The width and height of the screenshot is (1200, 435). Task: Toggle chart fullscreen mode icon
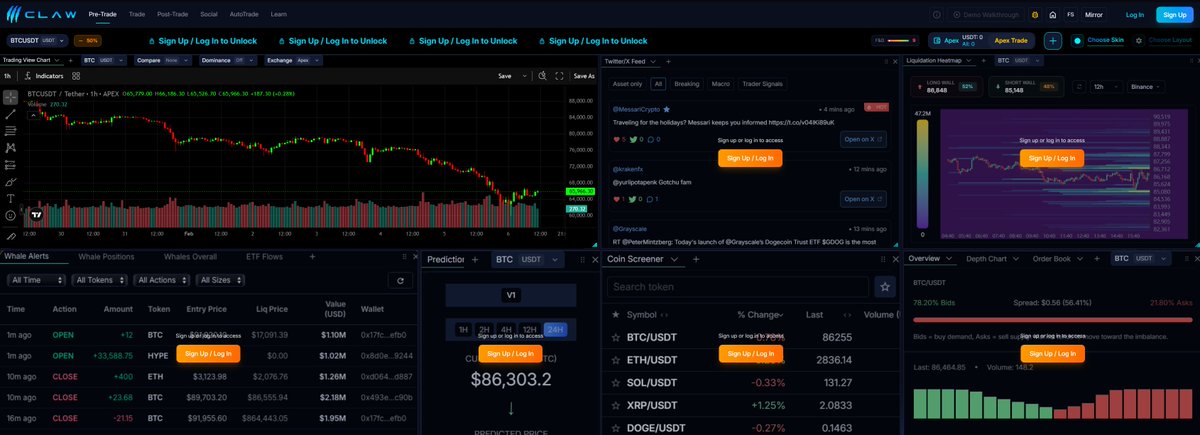pos(558,75)
